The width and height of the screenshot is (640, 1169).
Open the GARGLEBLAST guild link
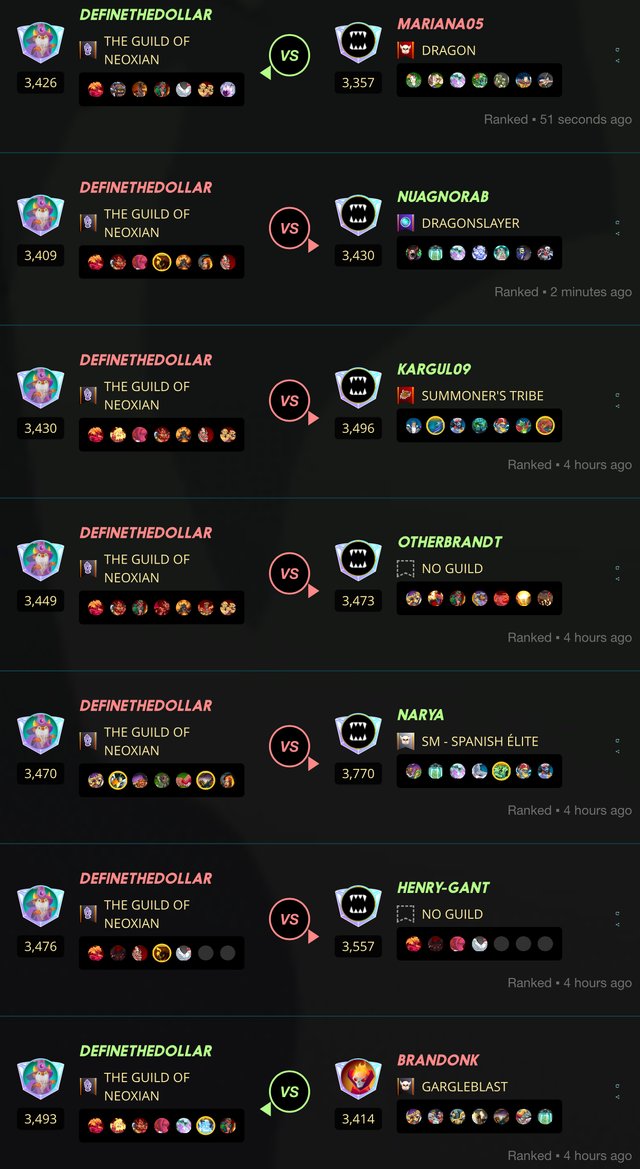464,1086
